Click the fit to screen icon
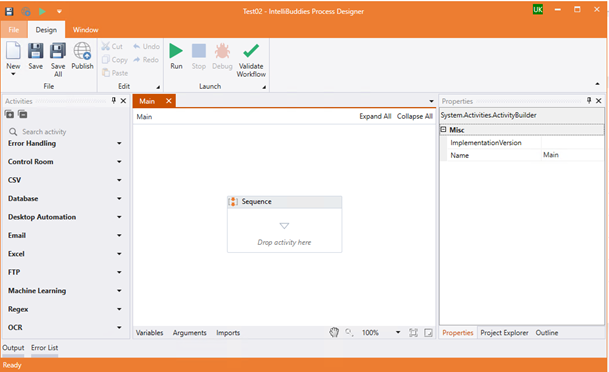The width and height of the screenshot is (609, 372). click(413, 333)
